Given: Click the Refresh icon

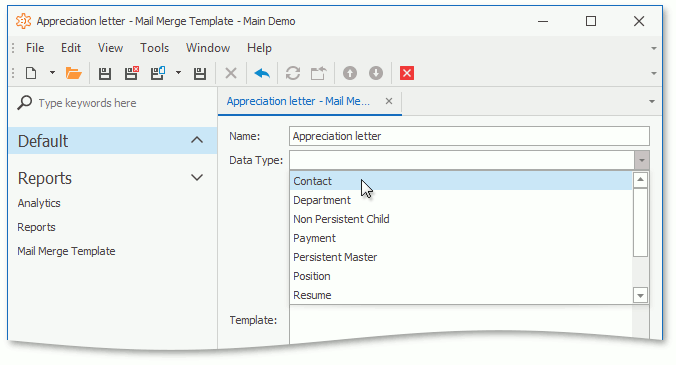Looking at the screenshot, I should [293, 73].
